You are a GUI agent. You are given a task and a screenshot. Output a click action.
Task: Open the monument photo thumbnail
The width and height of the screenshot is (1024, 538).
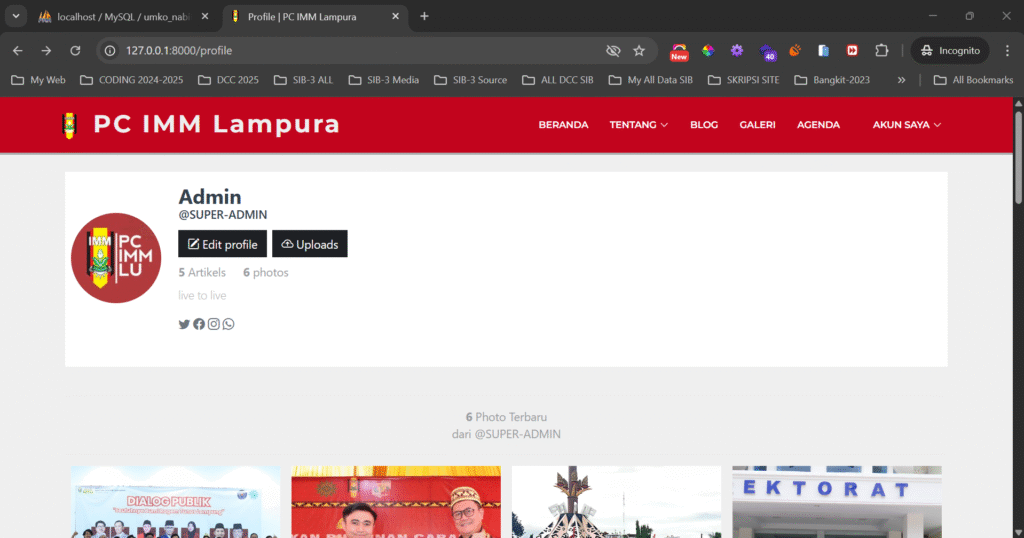(616, 502)
